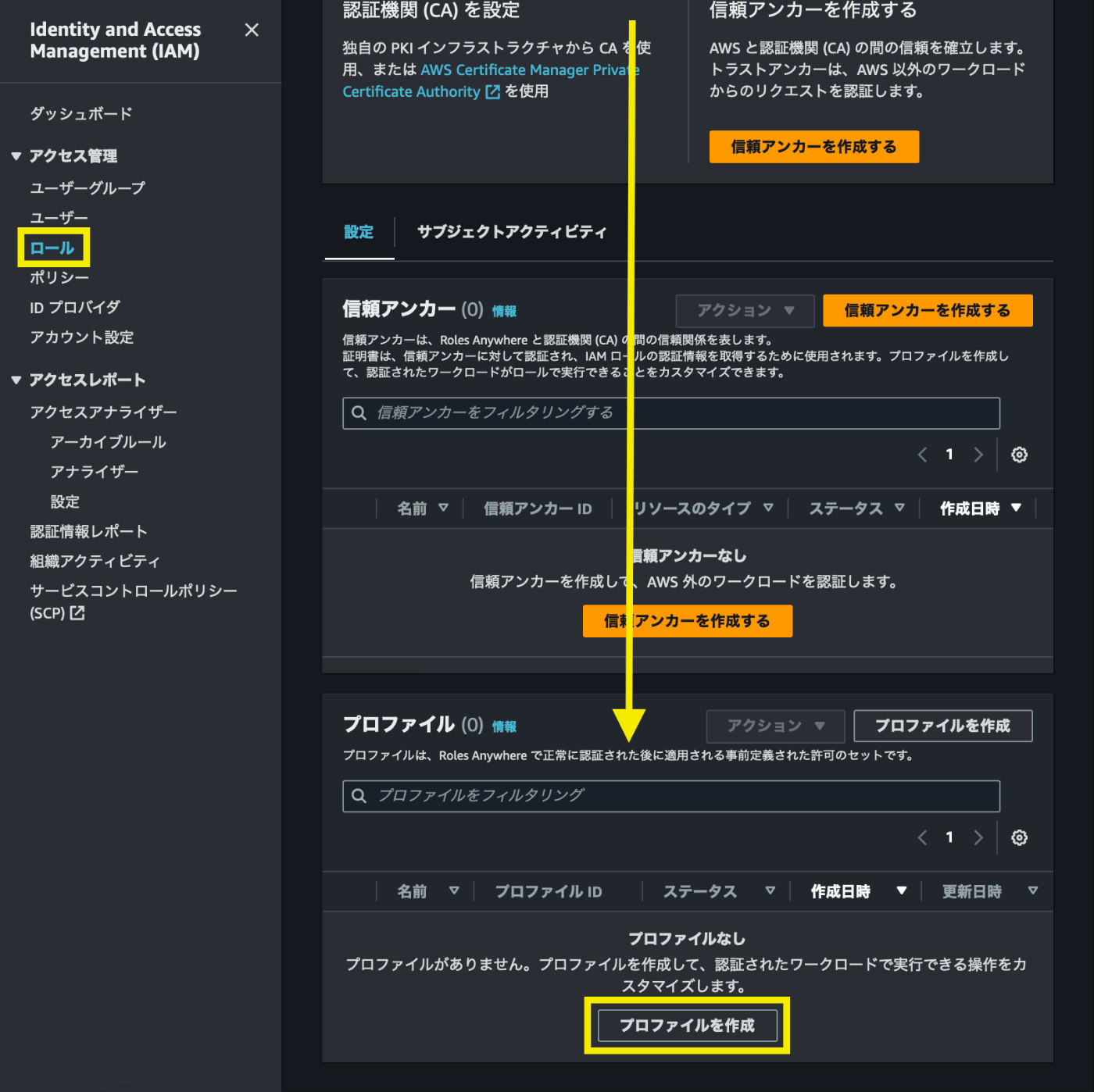The image size is (1094, 1092).
Task: Sort trust anchors by 作成日時
Action: point(981,509)
